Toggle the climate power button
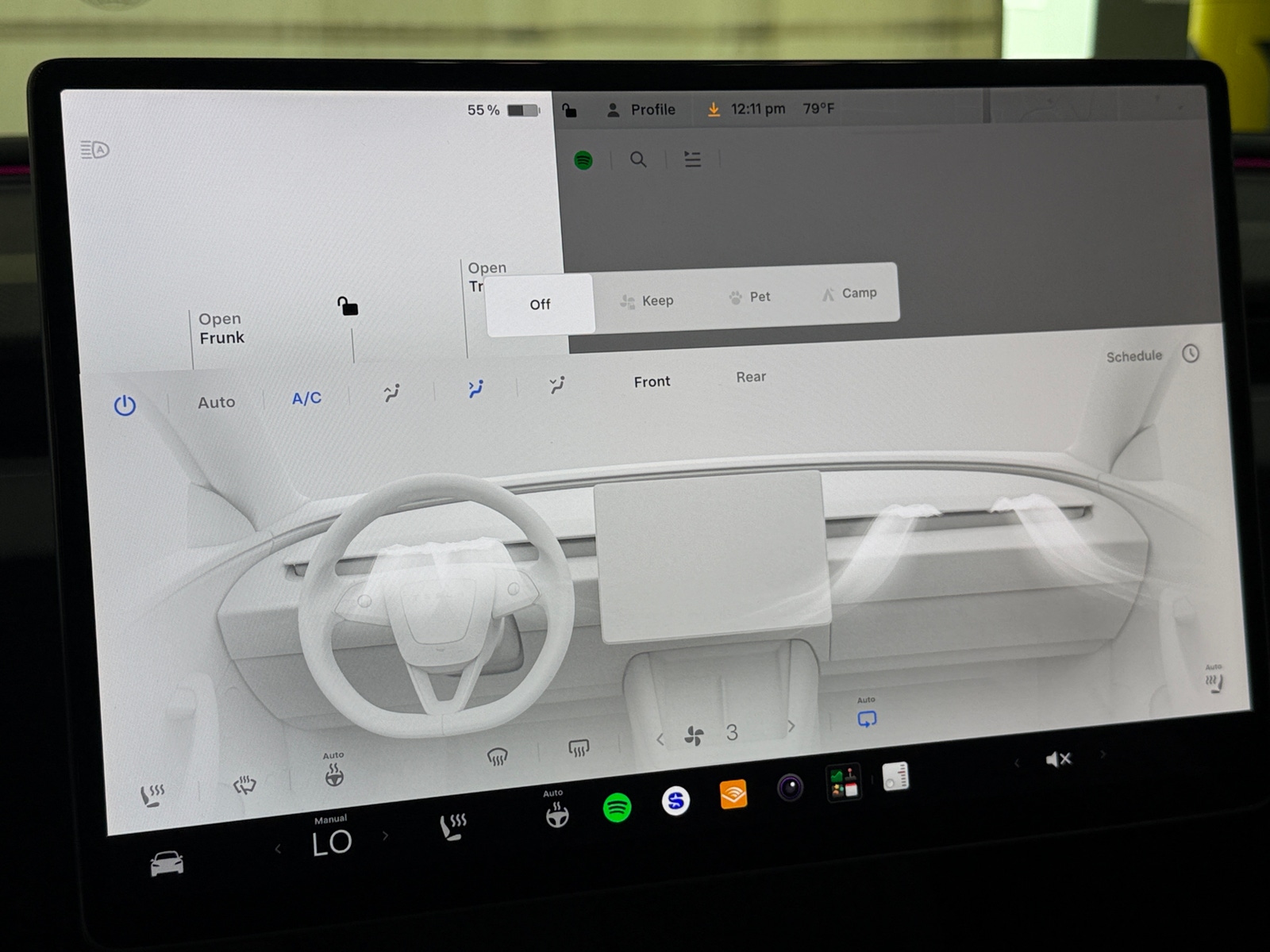The height and width of the screenshot is (952, 1270). (x=125, y=405)
